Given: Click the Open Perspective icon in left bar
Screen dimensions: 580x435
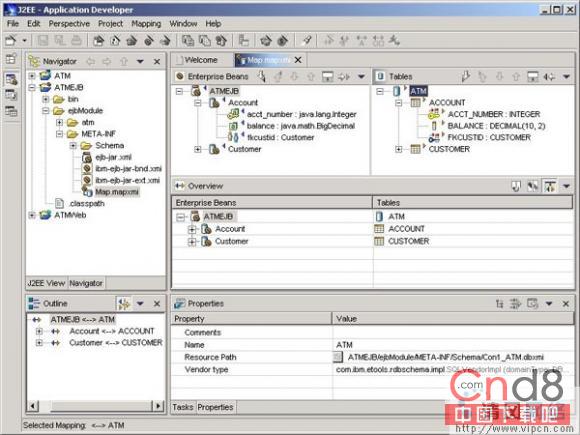Looking at the screenshot, I should 11,58.
